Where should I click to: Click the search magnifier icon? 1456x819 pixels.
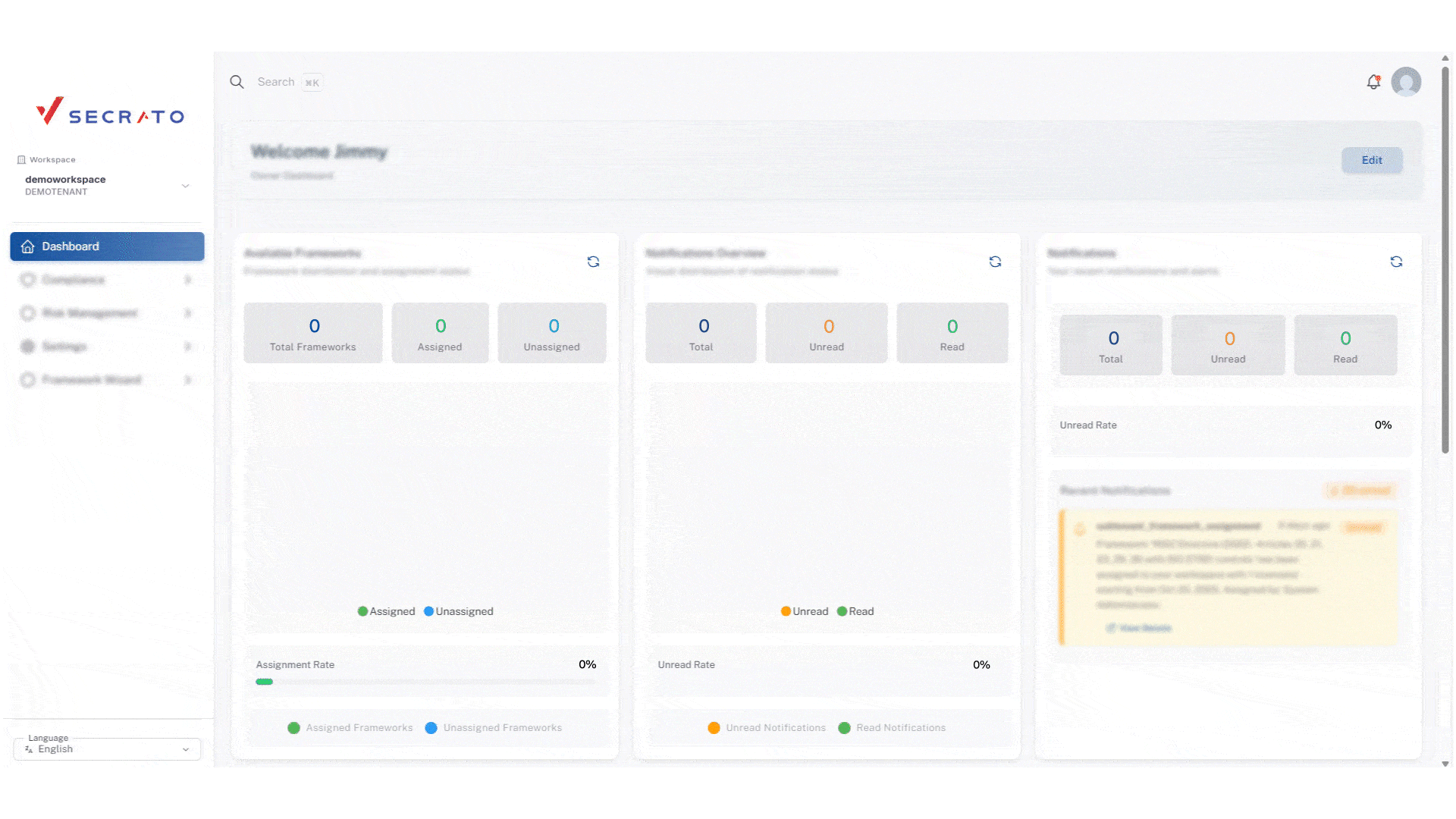pyautogui.click(x=237, y=82)
